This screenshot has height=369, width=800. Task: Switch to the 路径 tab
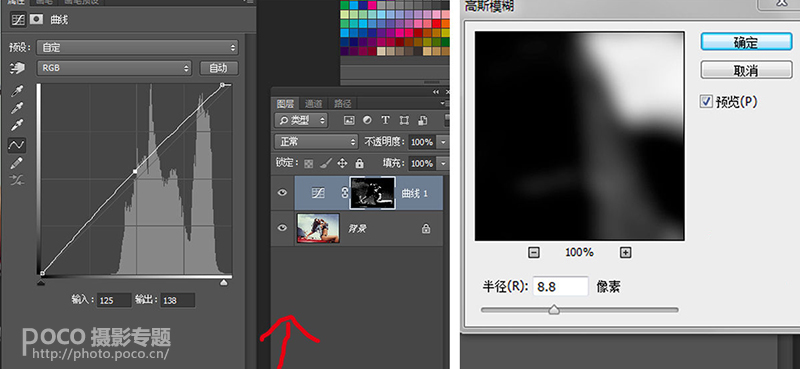pyautogui.click(x=342, y=104)
